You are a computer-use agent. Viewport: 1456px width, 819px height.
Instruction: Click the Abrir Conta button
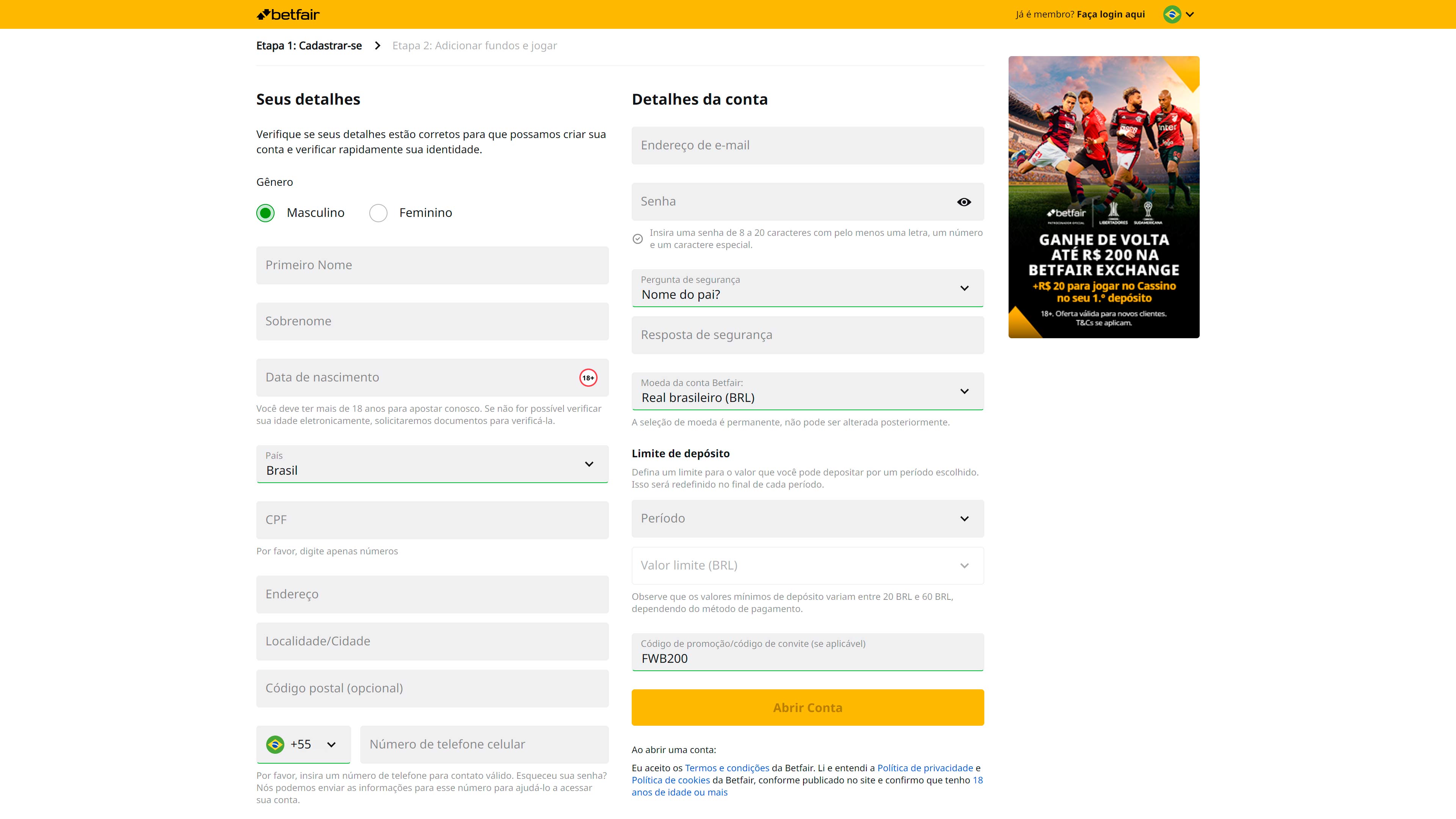click(808, 708)
